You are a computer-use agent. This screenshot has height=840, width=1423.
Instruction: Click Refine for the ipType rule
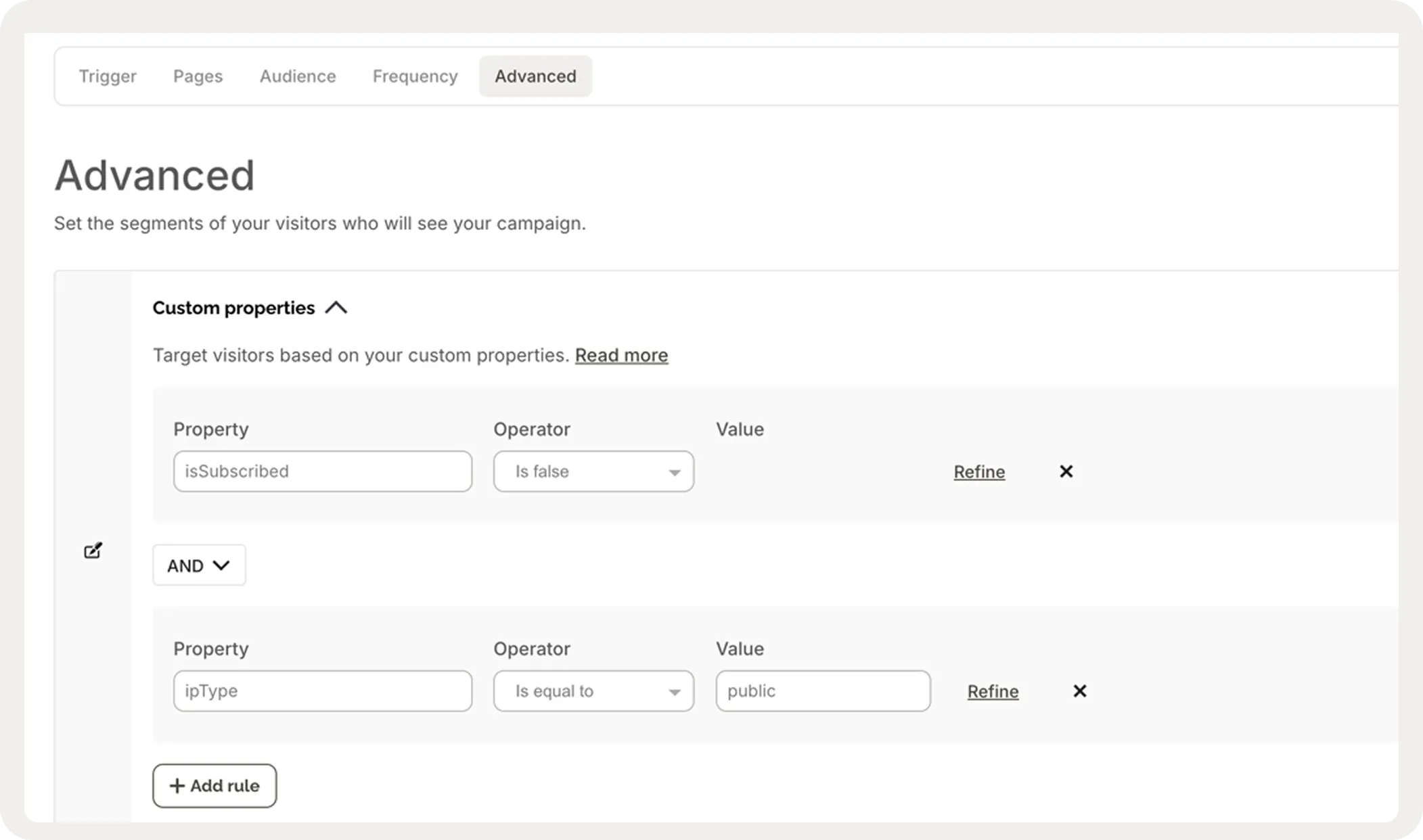[x=993, y=691]
